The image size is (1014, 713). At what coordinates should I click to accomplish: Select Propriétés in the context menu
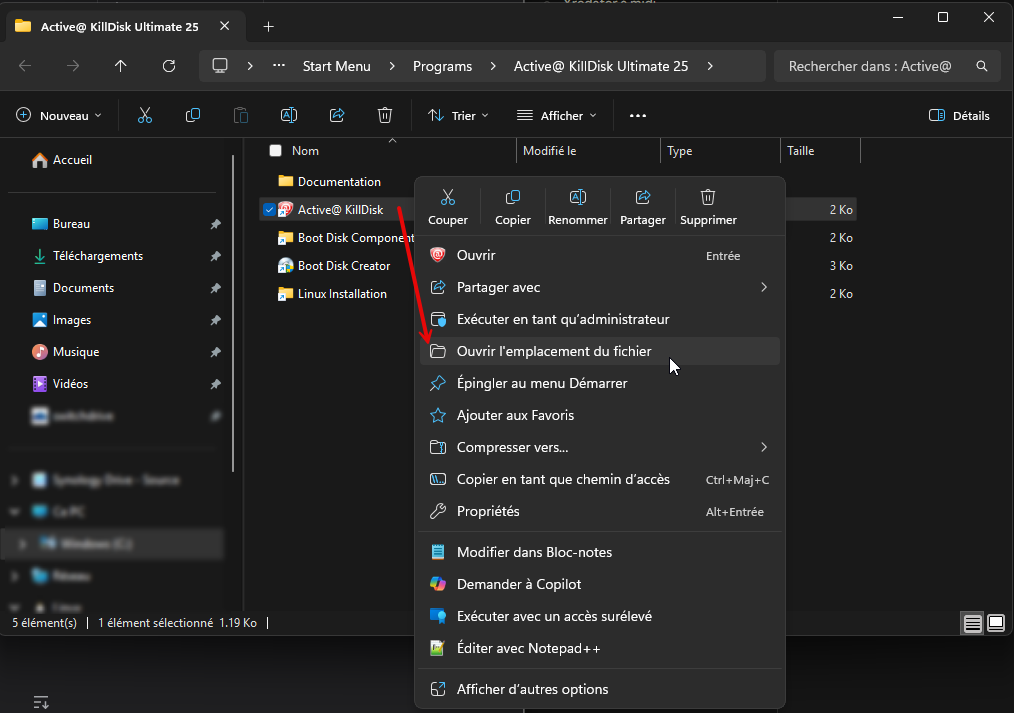pyautogui.click(x=599, y=511)
